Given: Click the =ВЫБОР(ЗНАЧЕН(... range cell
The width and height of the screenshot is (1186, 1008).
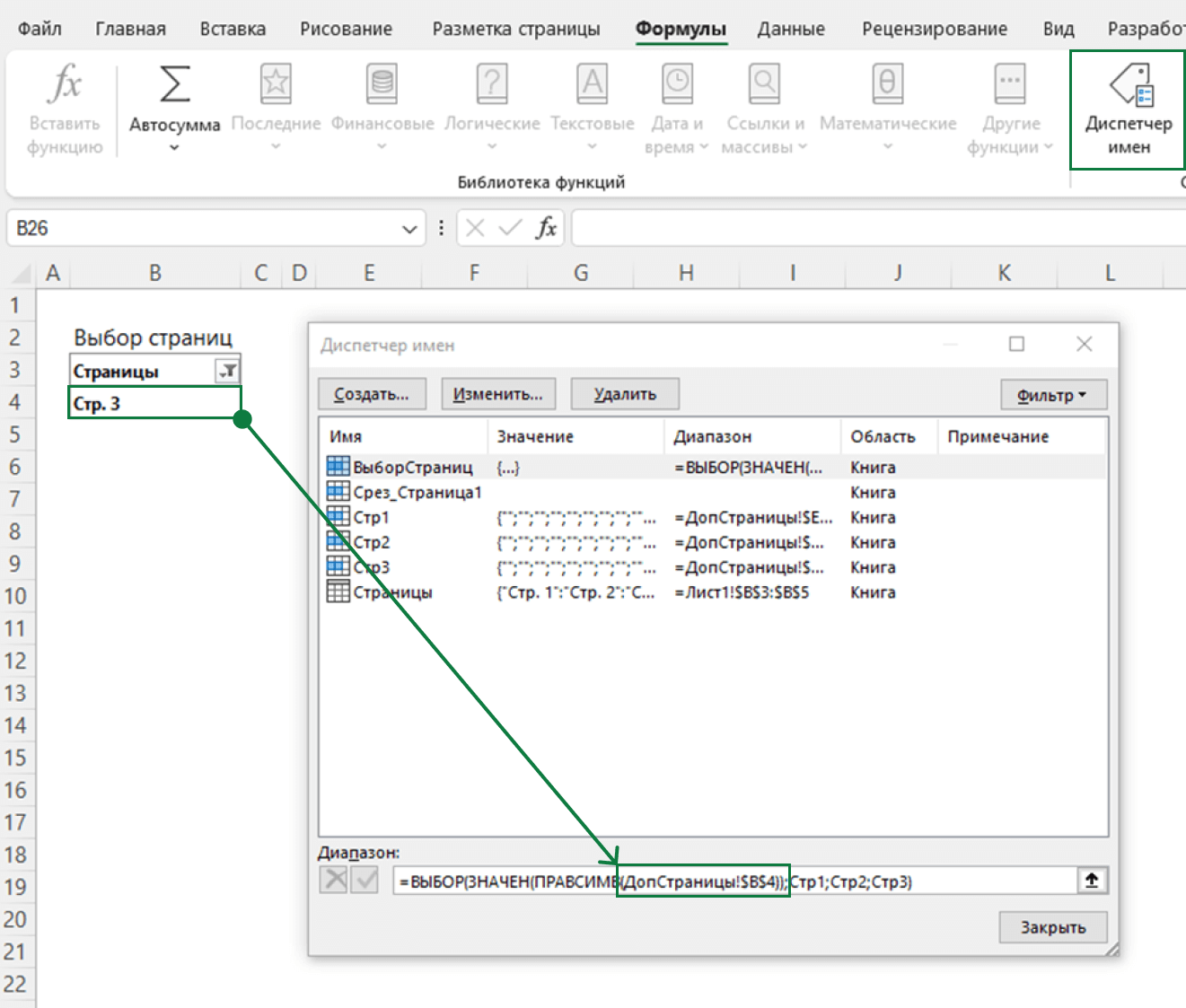Looking at the screenshot, I should pyautogui.click(x=748, y=467).
